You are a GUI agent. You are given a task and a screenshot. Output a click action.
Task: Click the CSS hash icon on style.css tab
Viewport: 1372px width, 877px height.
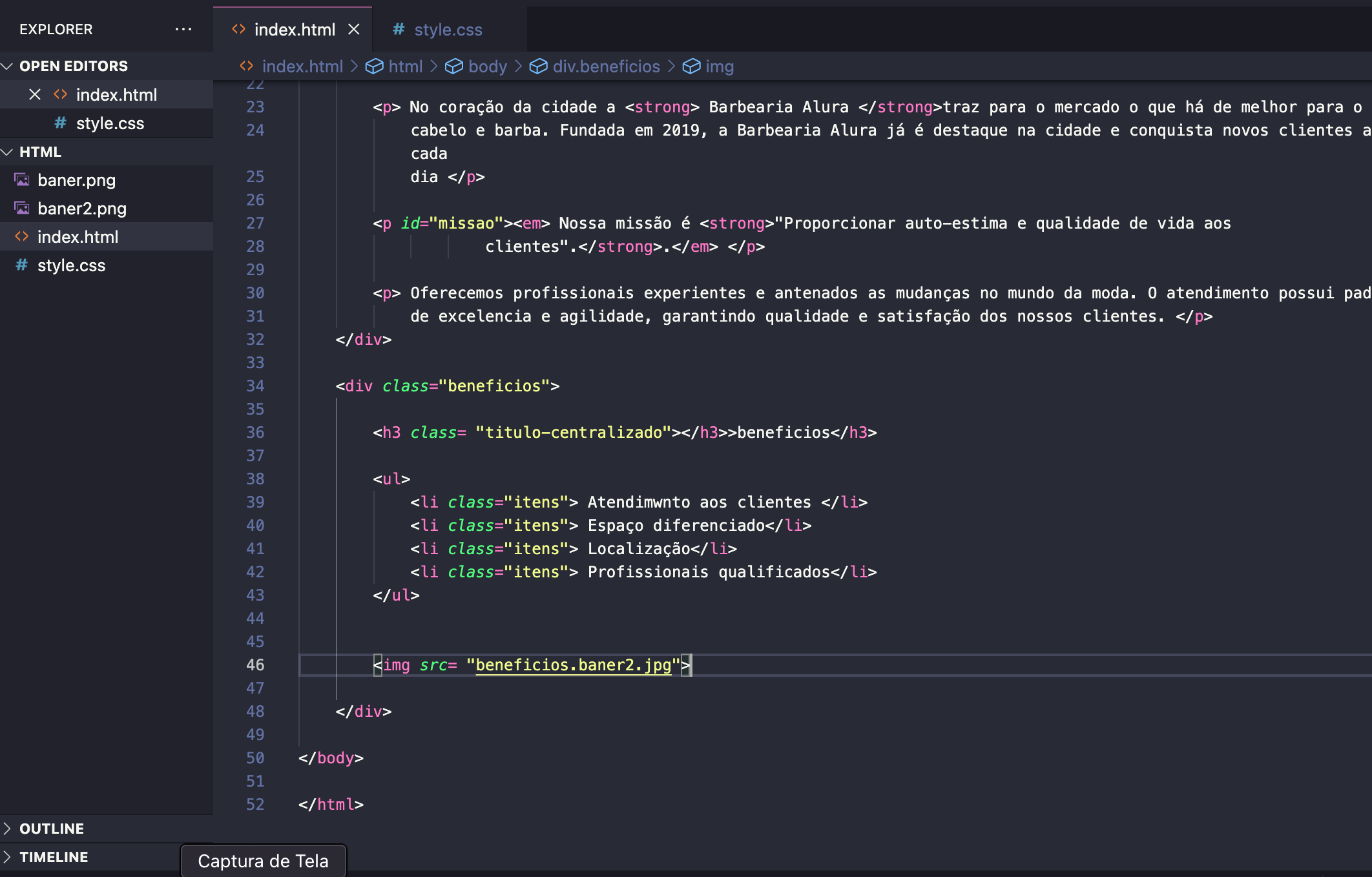(x=399, y=29)
